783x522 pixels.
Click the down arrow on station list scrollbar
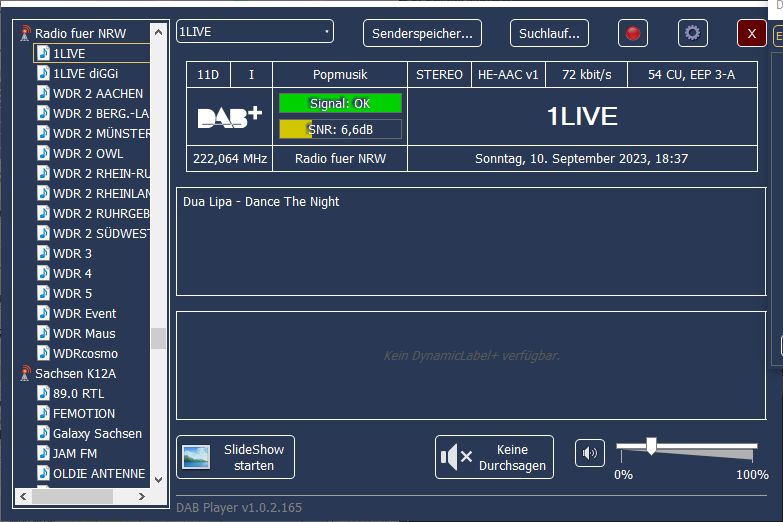pos(158,480)
